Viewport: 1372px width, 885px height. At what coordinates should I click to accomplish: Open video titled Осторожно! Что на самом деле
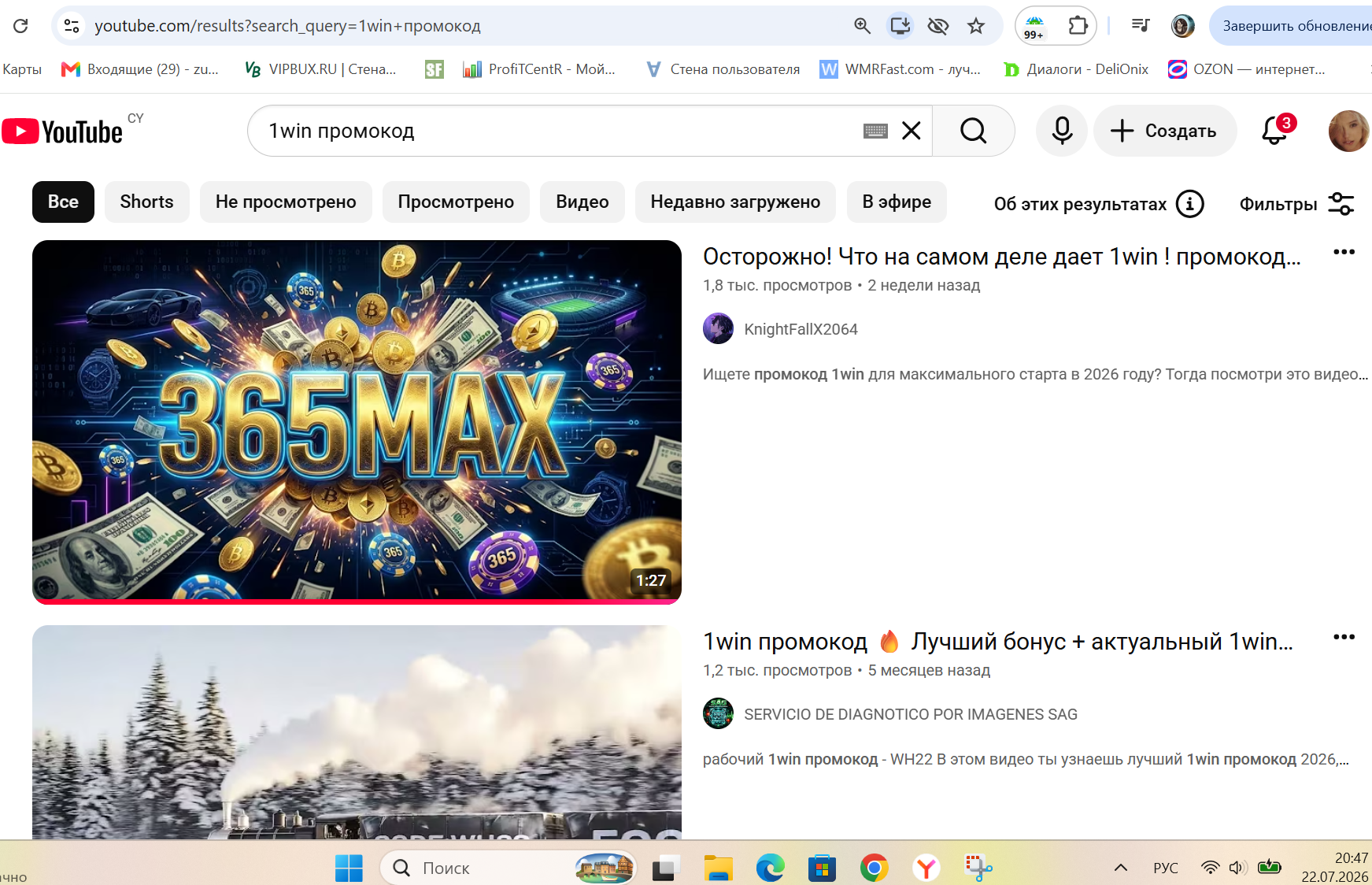click(x=1001, y=257)
